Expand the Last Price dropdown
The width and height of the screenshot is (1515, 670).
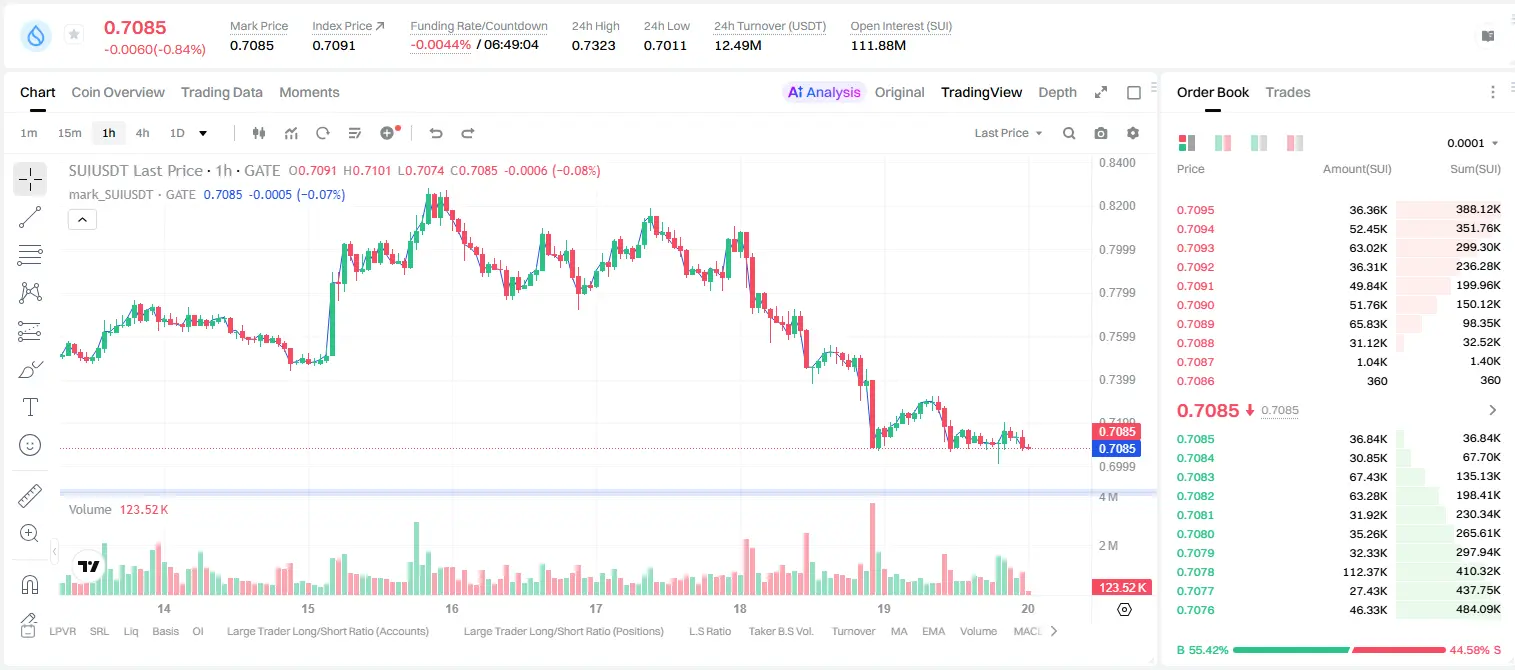[x=1008, y=133]
